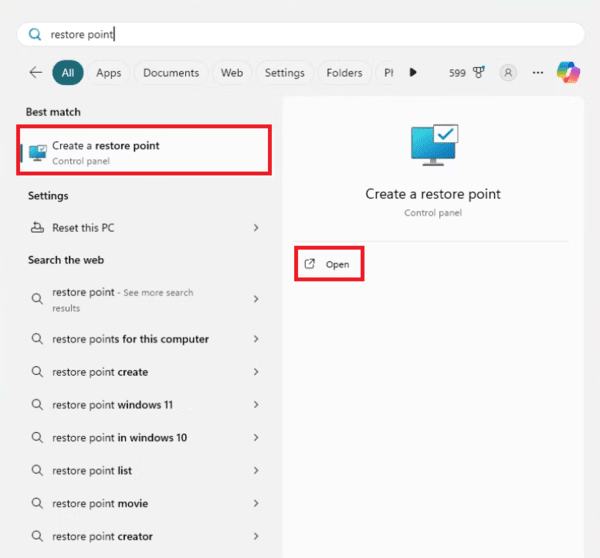
Task: Click search icon beside 'restore point windows 11'
Action: pos(37,404)
